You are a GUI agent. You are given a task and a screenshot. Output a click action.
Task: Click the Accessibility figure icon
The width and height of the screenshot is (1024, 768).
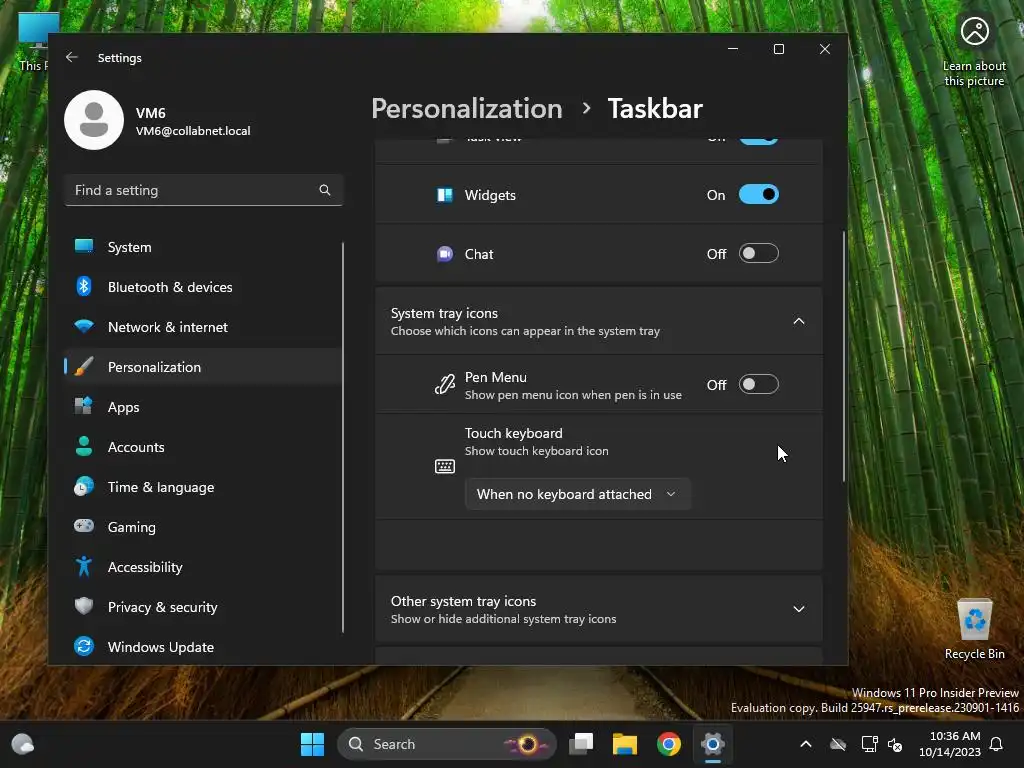84,566
